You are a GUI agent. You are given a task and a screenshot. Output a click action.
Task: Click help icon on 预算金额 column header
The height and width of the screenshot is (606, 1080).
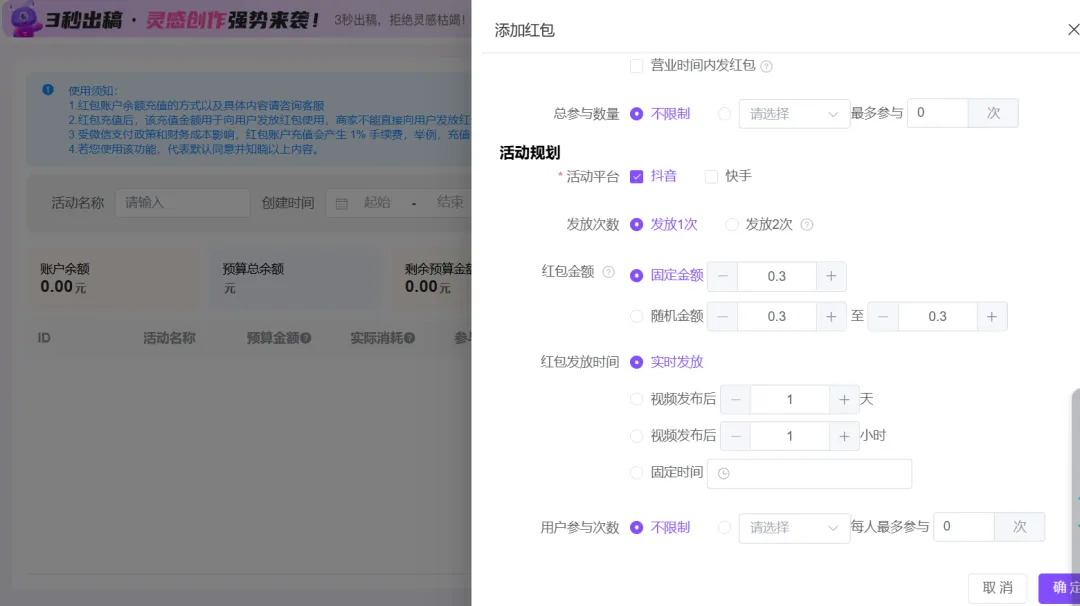(x=305, y=337)
